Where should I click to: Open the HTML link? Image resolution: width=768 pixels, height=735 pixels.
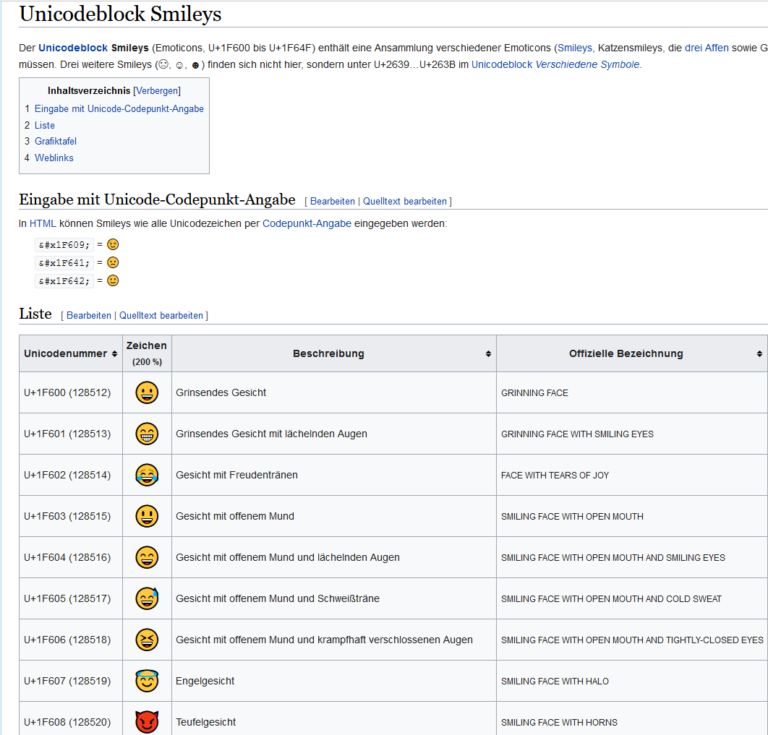(43, 223)
